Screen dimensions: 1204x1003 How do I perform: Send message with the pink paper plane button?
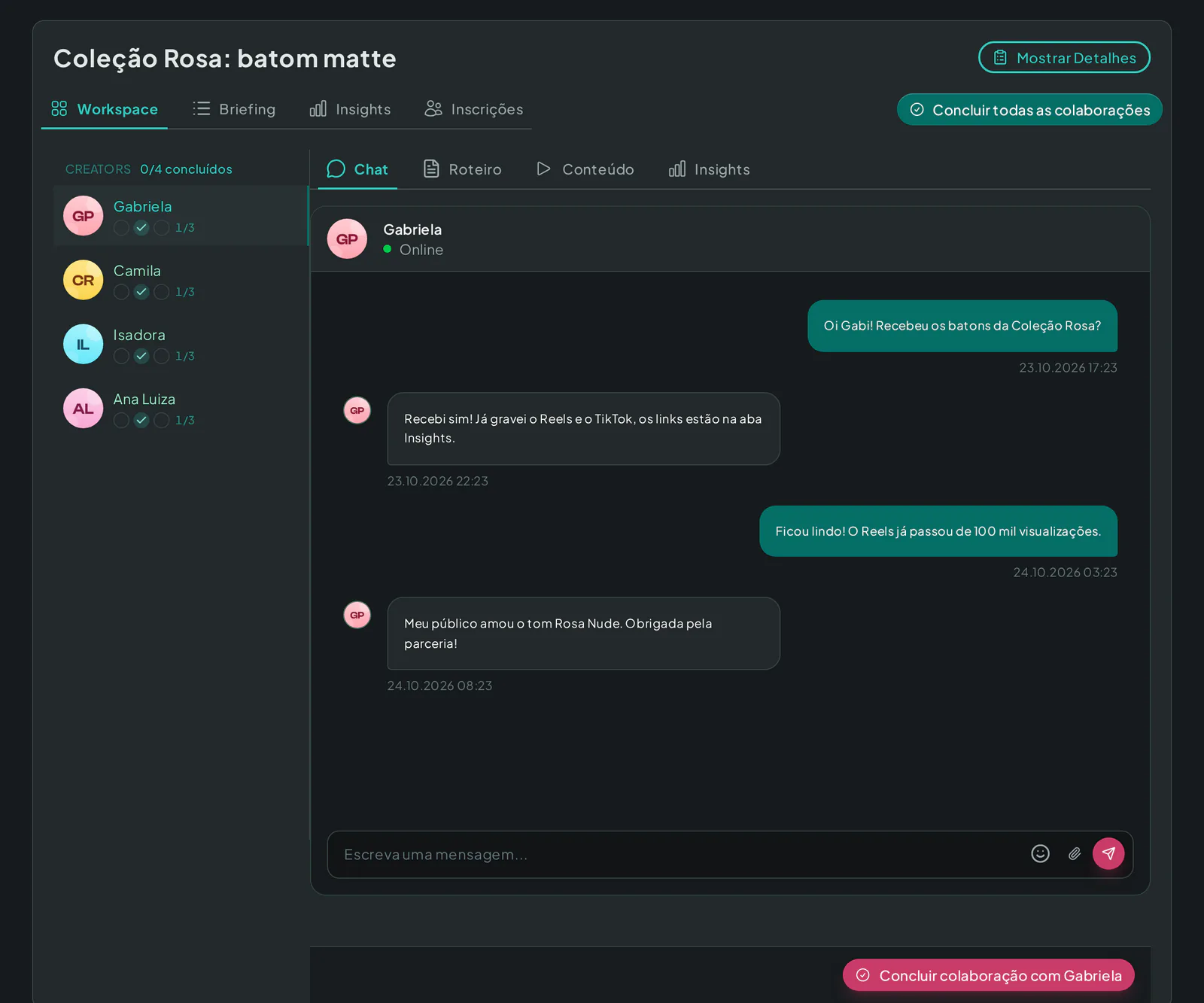[1108, 853]
